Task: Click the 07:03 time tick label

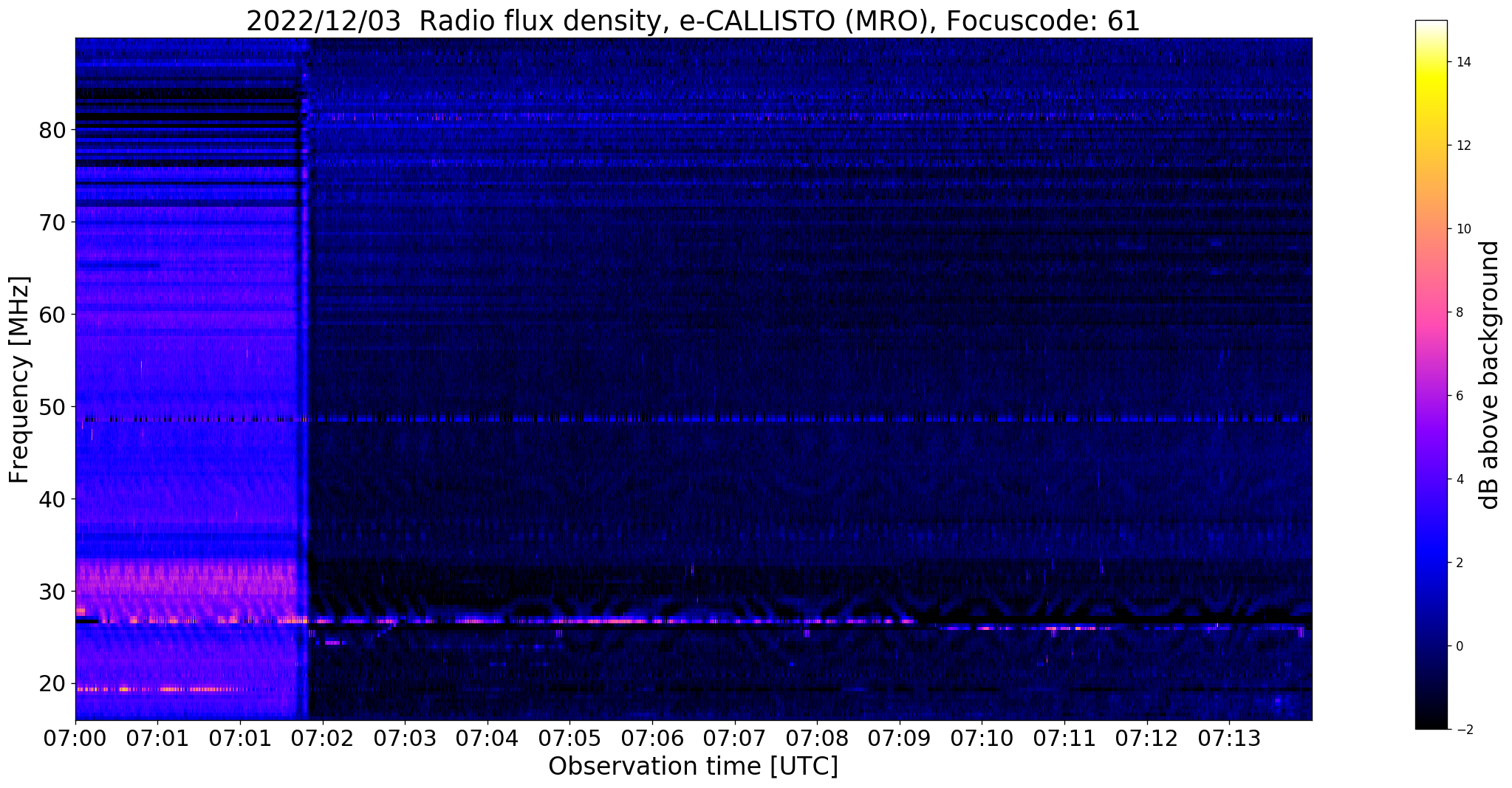Action: (x=405, y=739)
